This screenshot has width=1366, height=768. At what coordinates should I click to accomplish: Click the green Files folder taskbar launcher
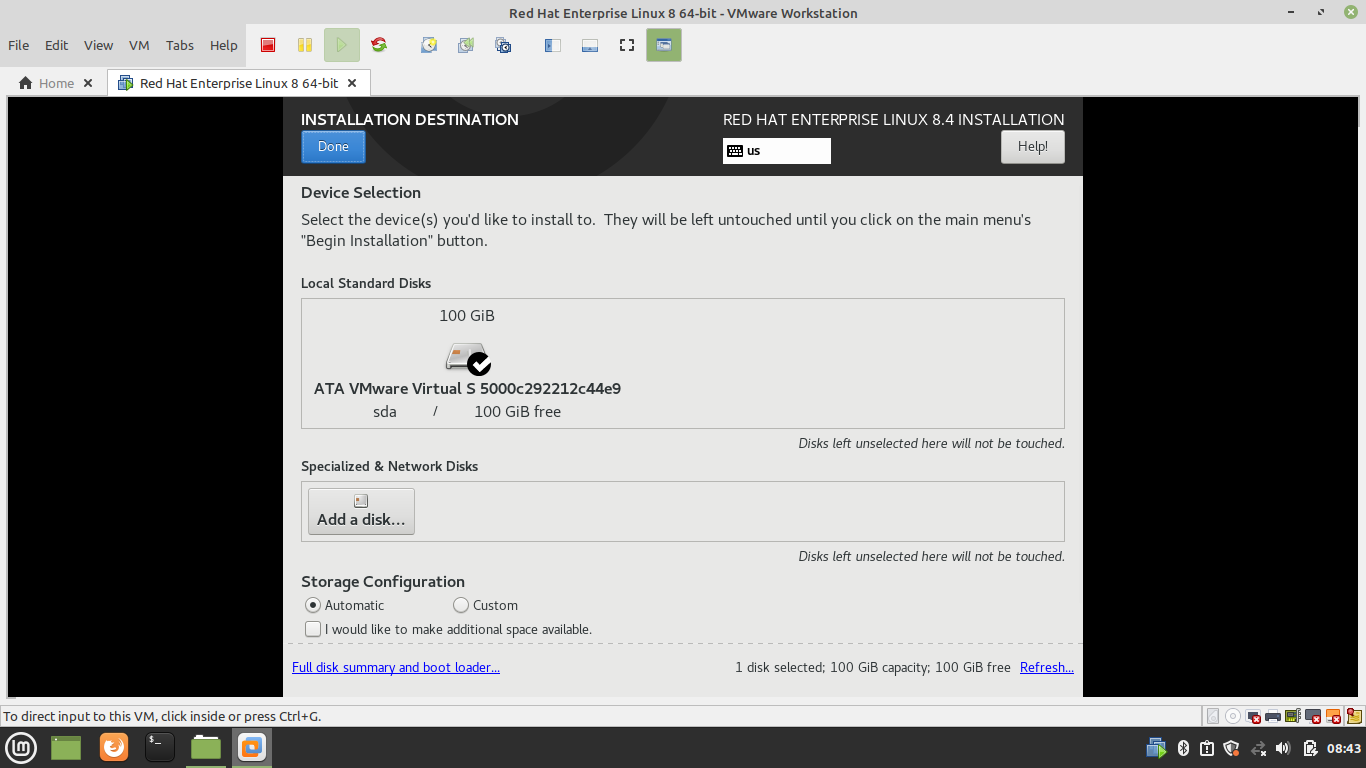[66, 747]
